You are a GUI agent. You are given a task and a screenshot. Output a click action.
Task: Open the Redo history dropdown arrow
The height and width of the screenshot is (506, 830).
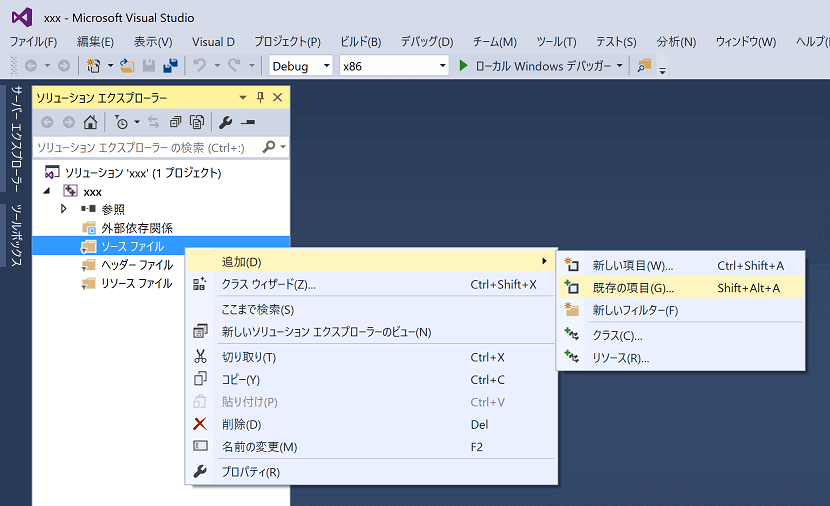(252, 66)
